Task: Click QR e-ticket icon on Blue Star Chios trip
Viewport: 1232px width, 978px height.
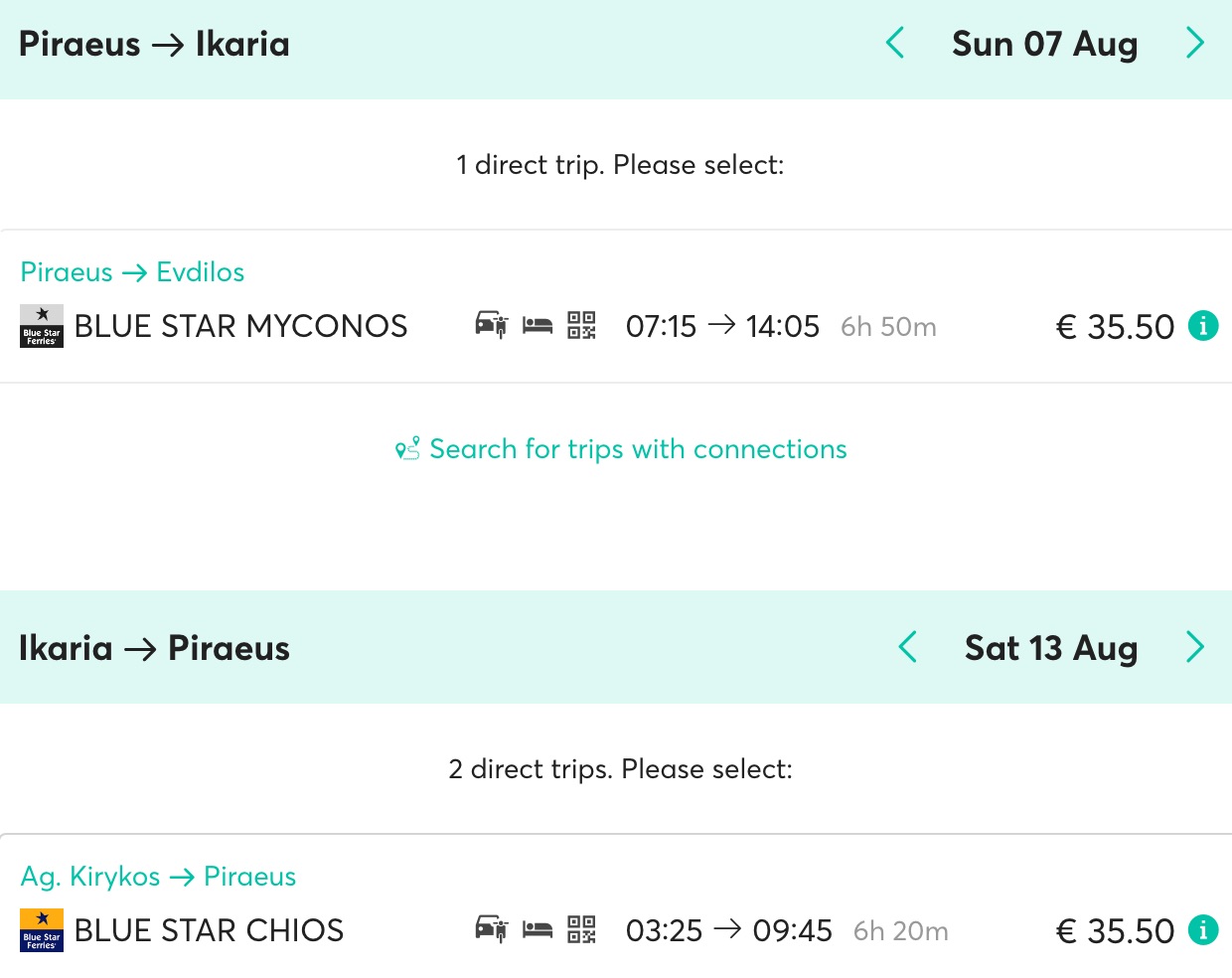Action: [x=581, y=929]
